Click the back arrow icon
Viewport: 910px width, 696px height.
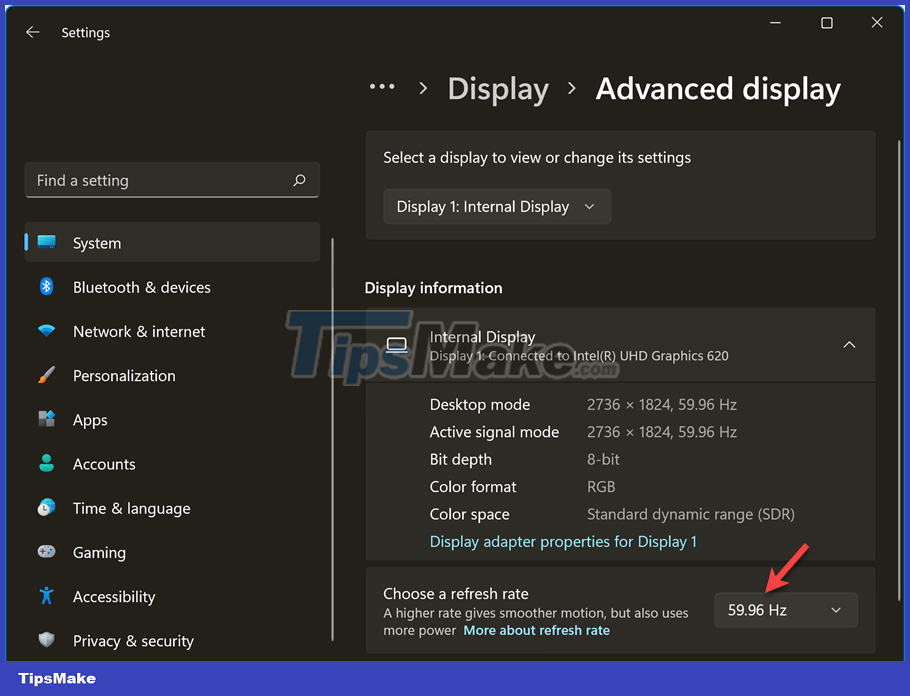32,32
